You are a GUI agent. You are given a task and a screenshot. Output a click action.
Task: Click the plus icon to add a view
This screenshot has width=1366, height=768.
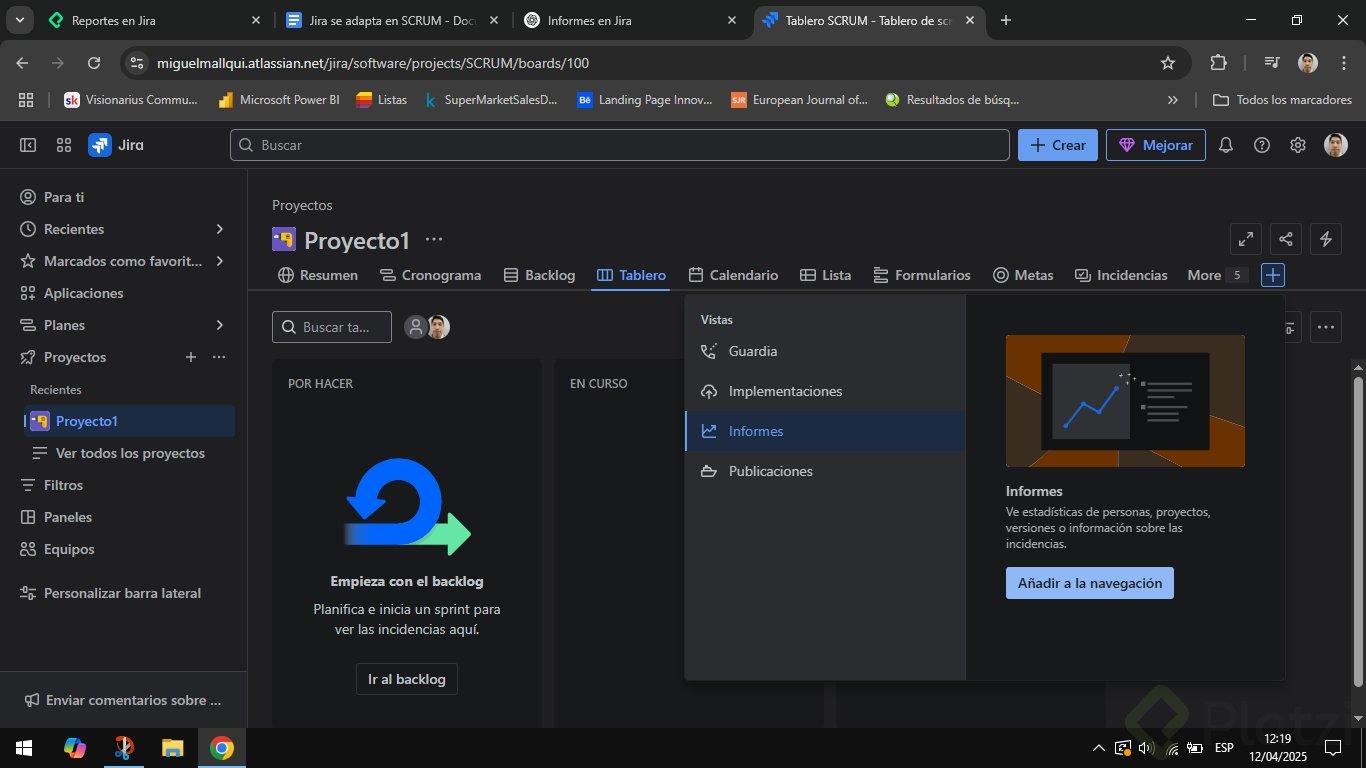click(x=1272, y=275)
